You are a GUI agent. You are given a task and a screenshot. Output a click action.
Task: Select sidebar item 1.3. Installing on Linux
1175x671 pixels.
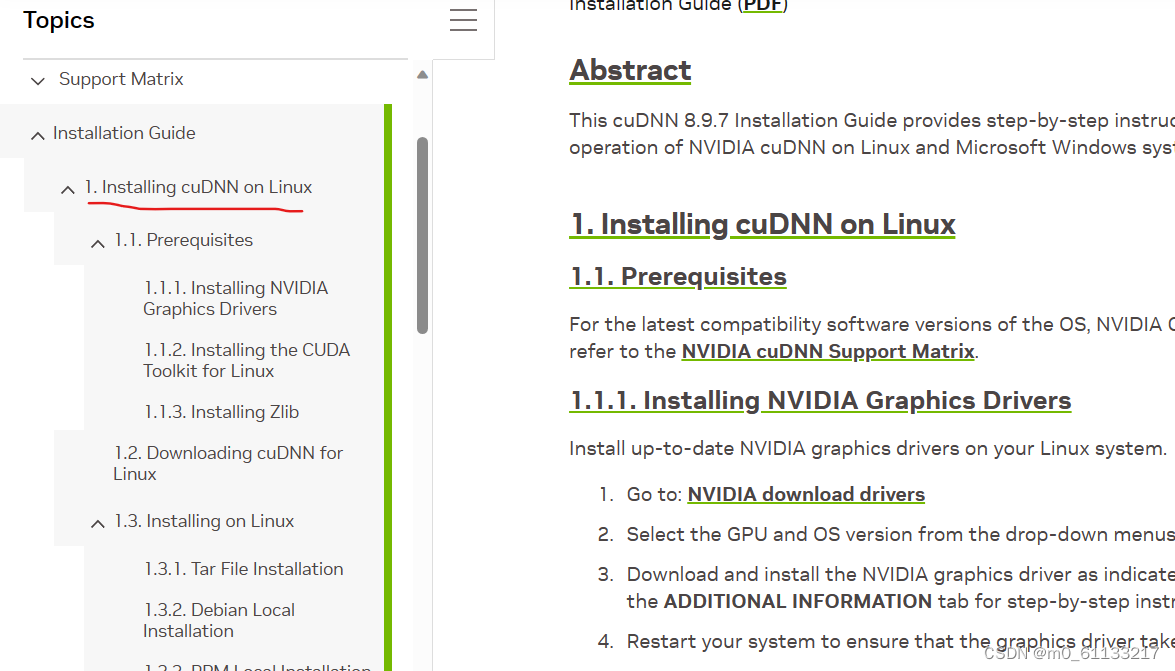(x=203, y=520)
